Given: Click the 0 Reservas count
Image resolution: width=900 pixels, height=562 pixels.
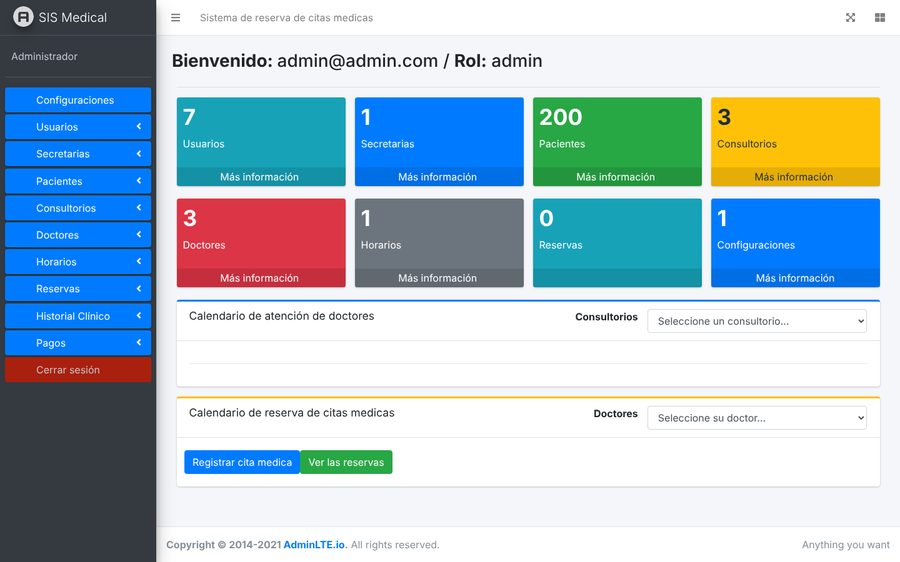Looking at the screenshot, I should pyautogui.click(x=546, y=218).
